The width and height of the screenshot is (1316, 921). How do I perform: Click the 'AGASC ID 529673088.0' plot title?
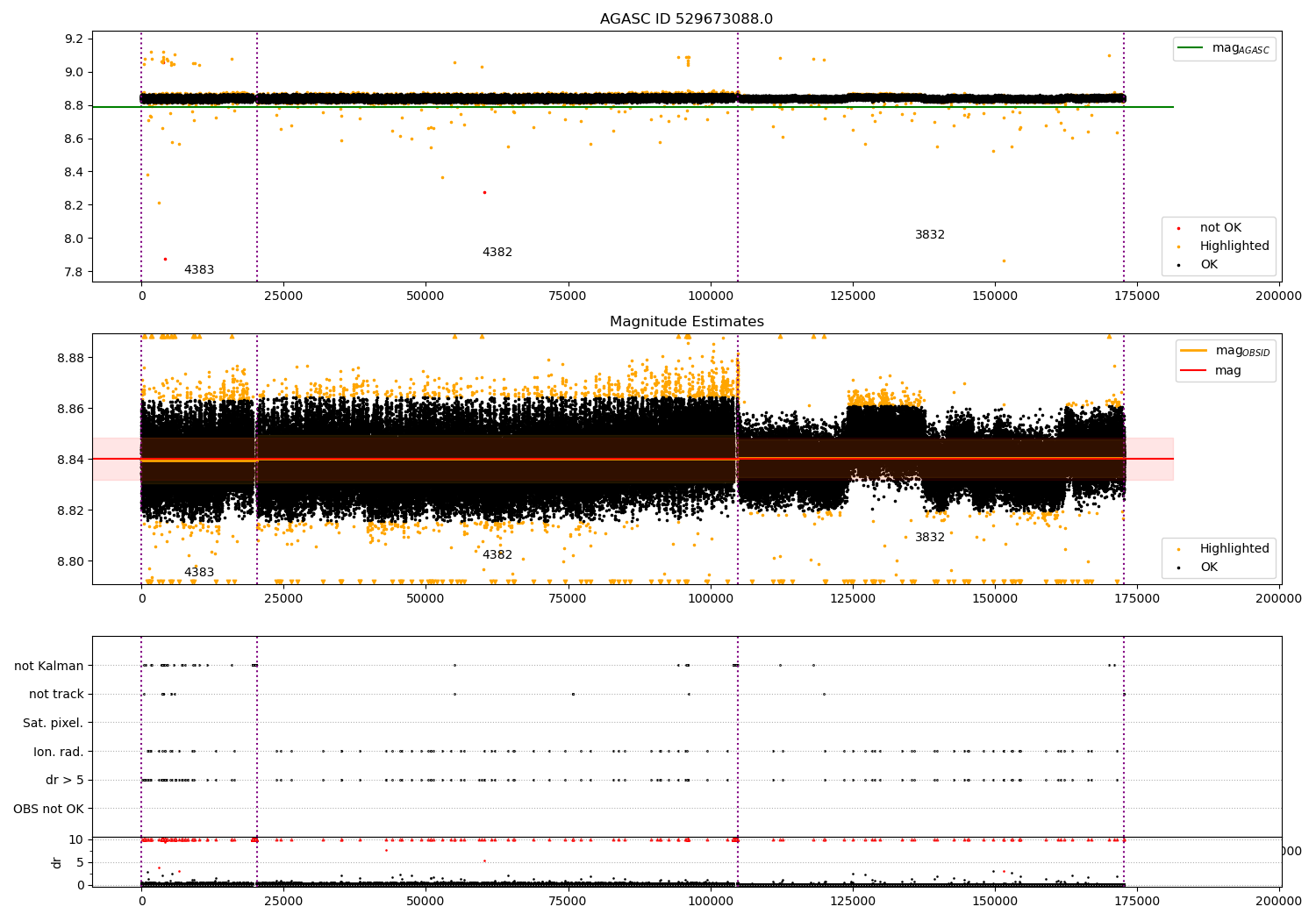686,19
